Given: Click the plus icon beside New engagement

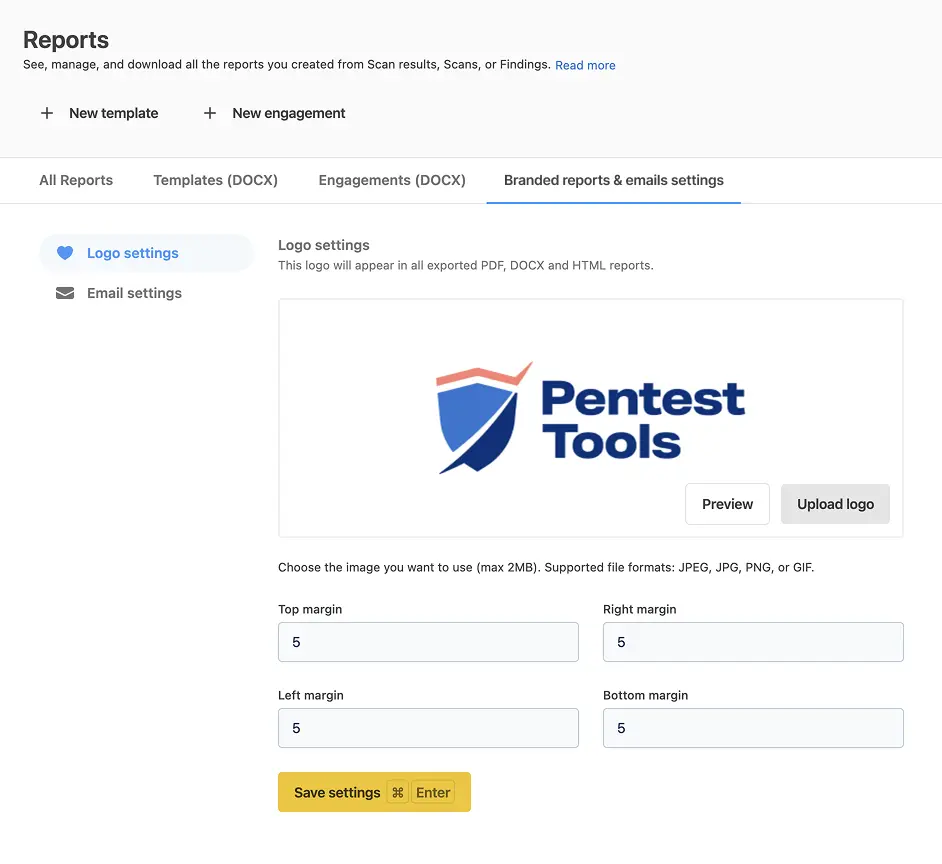Looking at the screenshot, I should pos(210,113).
